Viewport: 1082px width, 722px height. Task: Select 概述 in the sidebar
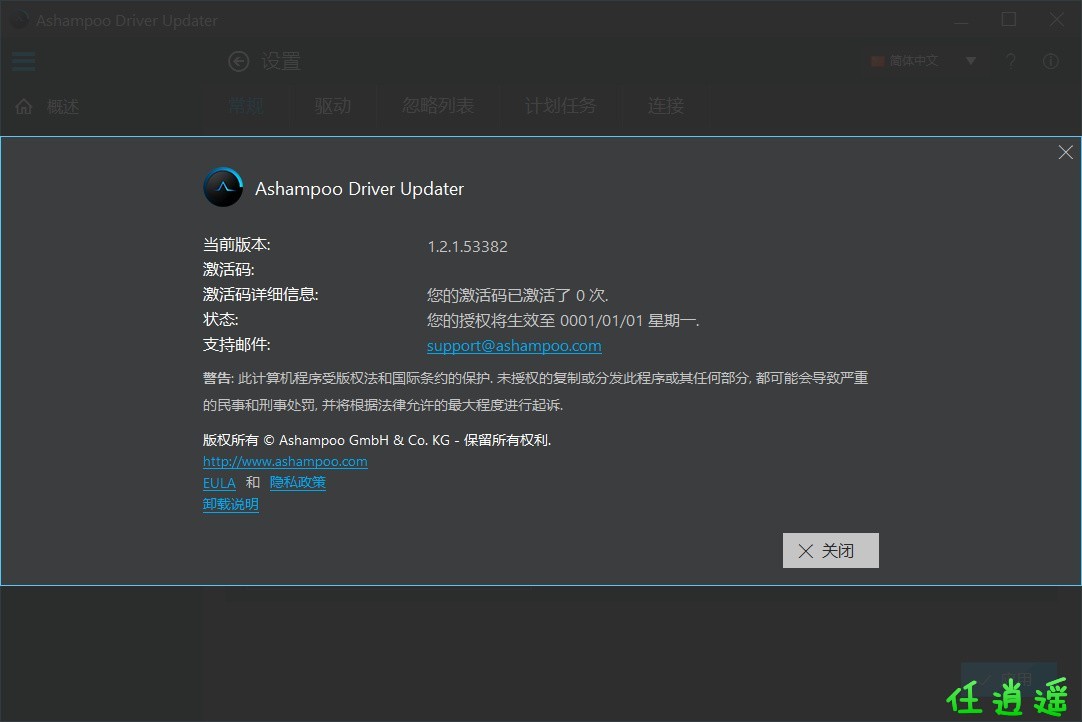click(x=63, y=107)
